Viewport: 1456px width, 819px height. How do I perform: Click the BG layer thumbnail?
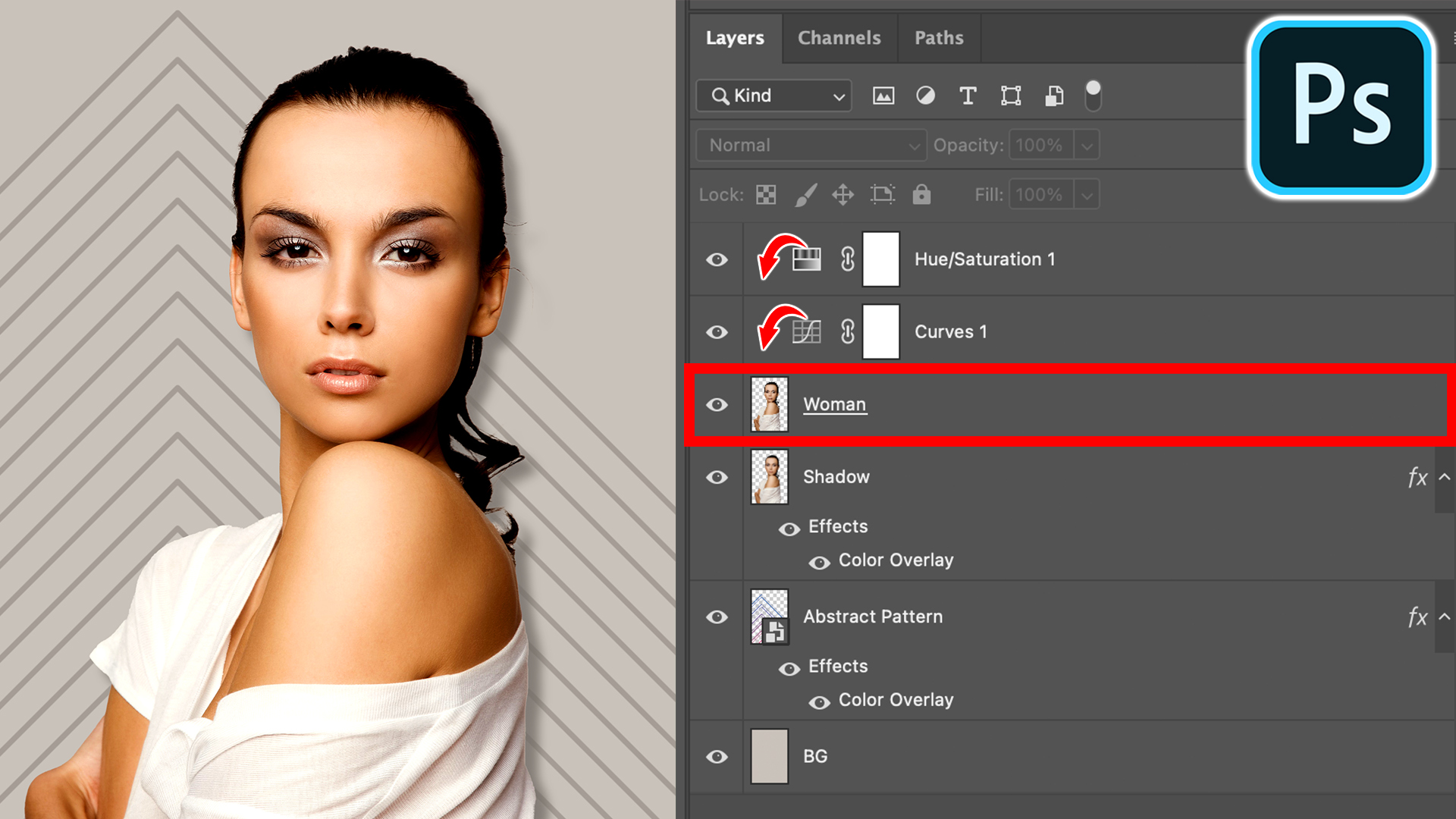tap(769, 757)
